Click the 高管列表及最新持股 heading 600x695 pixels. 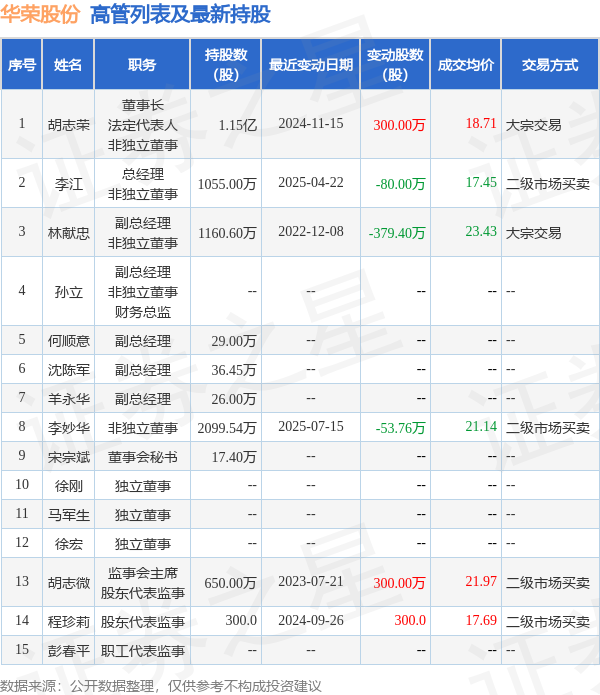(x=180, y=14)
